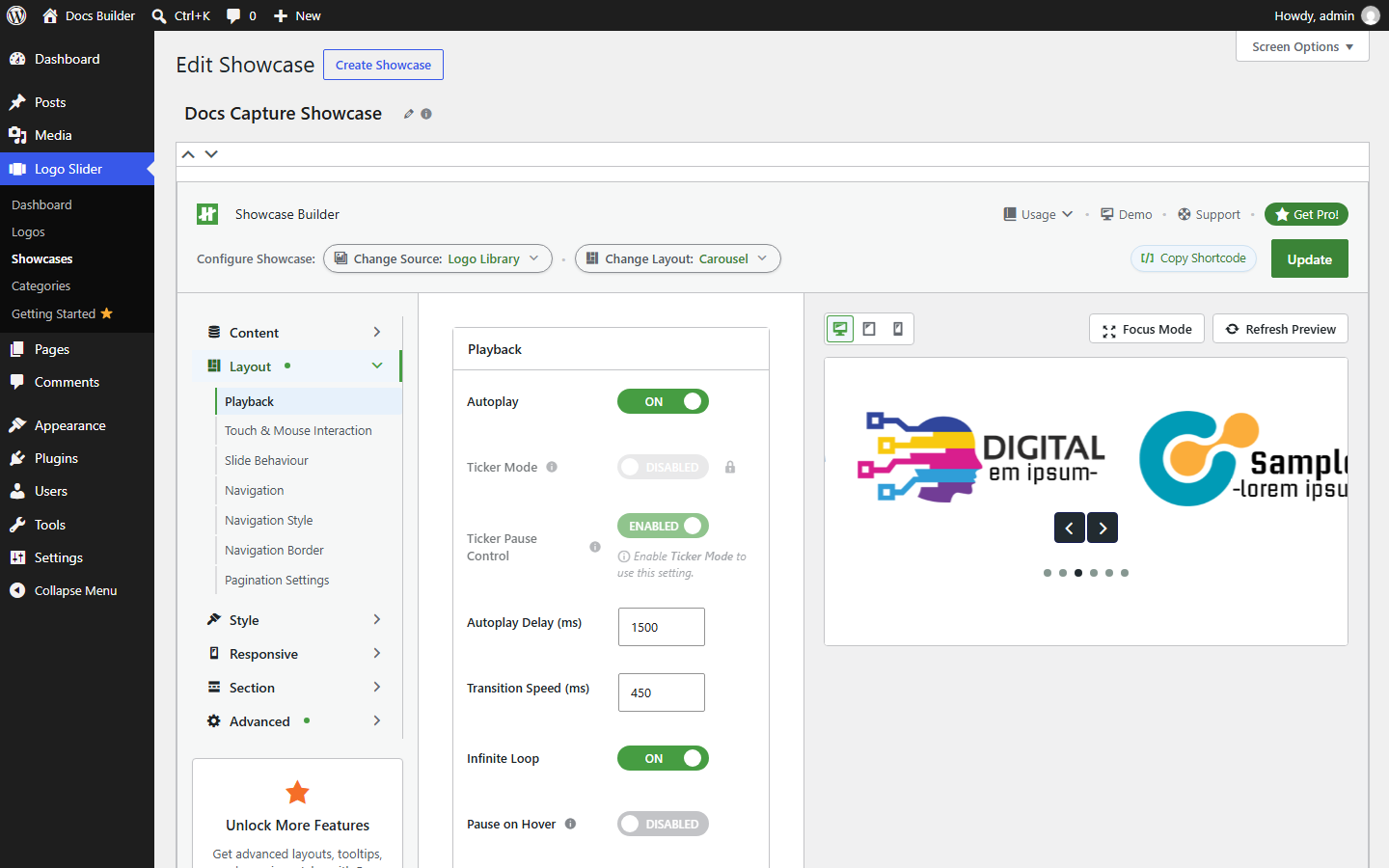Click the Create Showcase button
Viewport: 1389px width, 868px height.
click(383, 65)
